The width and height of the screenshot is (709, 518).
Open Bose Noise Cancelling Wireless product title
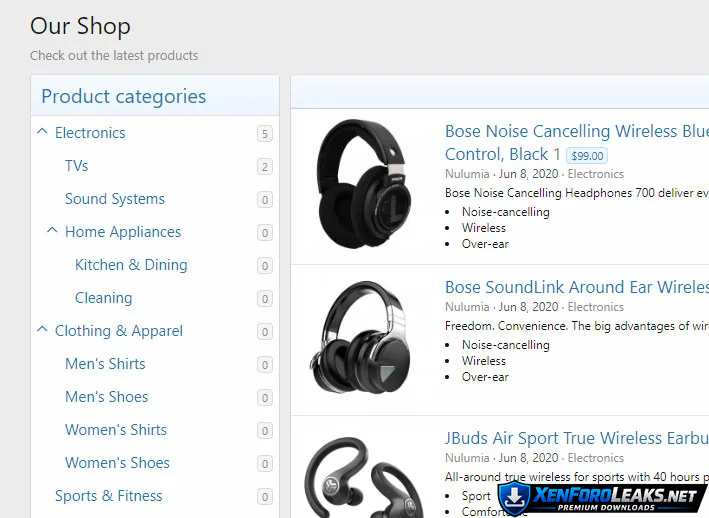tap(577, 143)
